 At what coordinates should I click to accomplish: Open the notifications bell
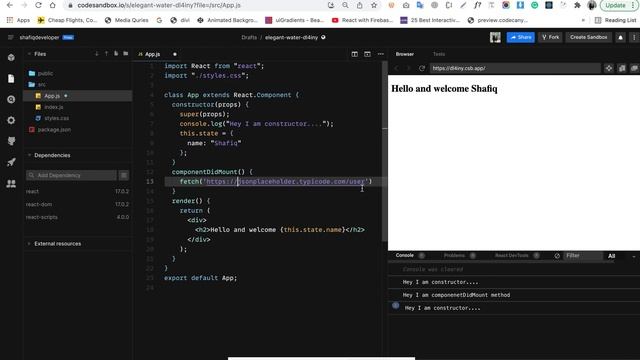620,37
